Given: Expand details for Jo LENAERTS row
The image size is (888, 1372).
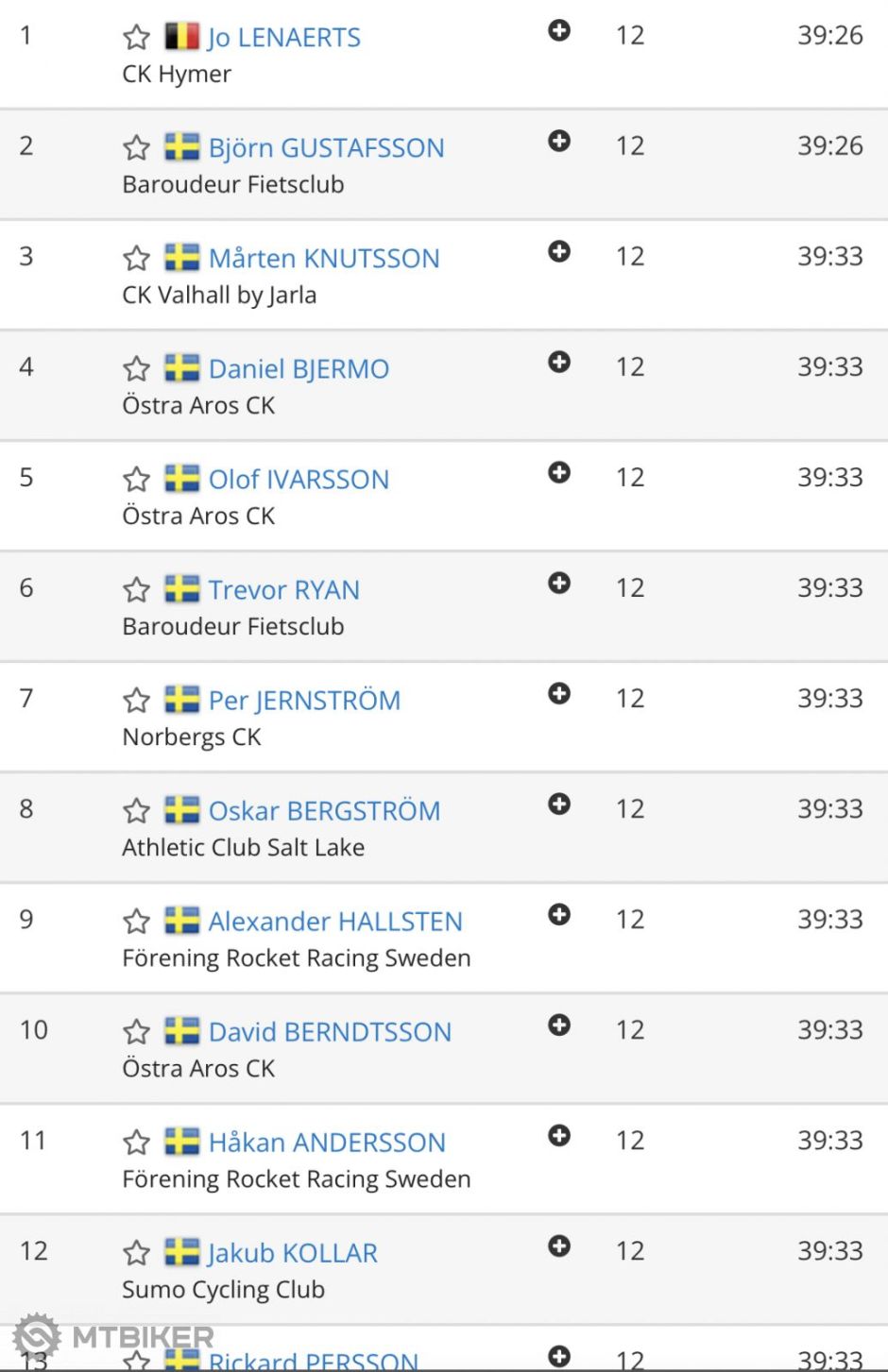Looking at the screenshot, I should [x=559, y=31].
